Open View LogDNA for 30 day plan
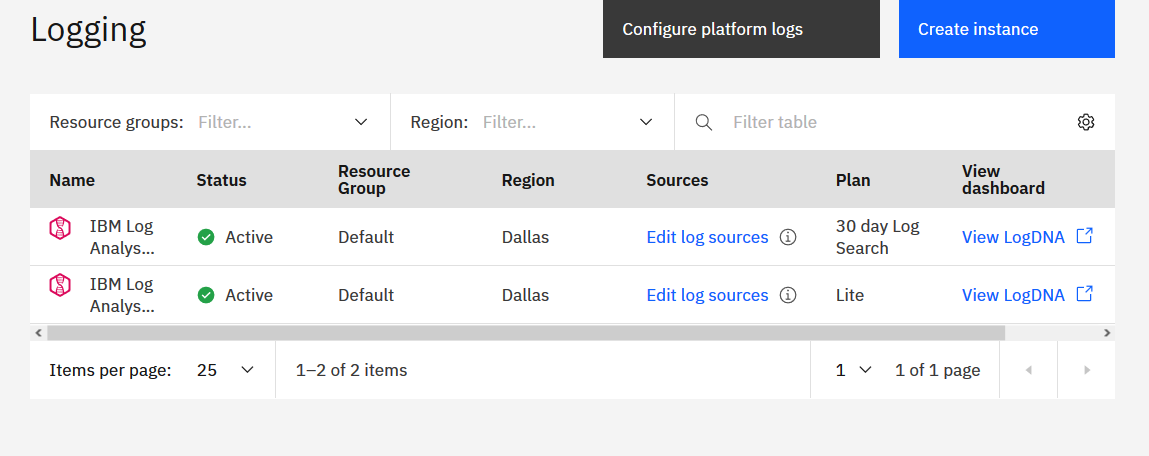Viewport: 1149px width, 456px height. (1013, 237)
